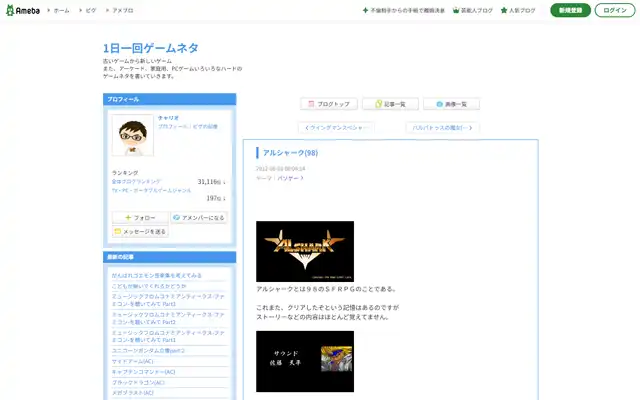The height and width of the screenshot is (400, 640).
Task: Go to previous article ウイングマンスペシャ
Action: [336, 128]
